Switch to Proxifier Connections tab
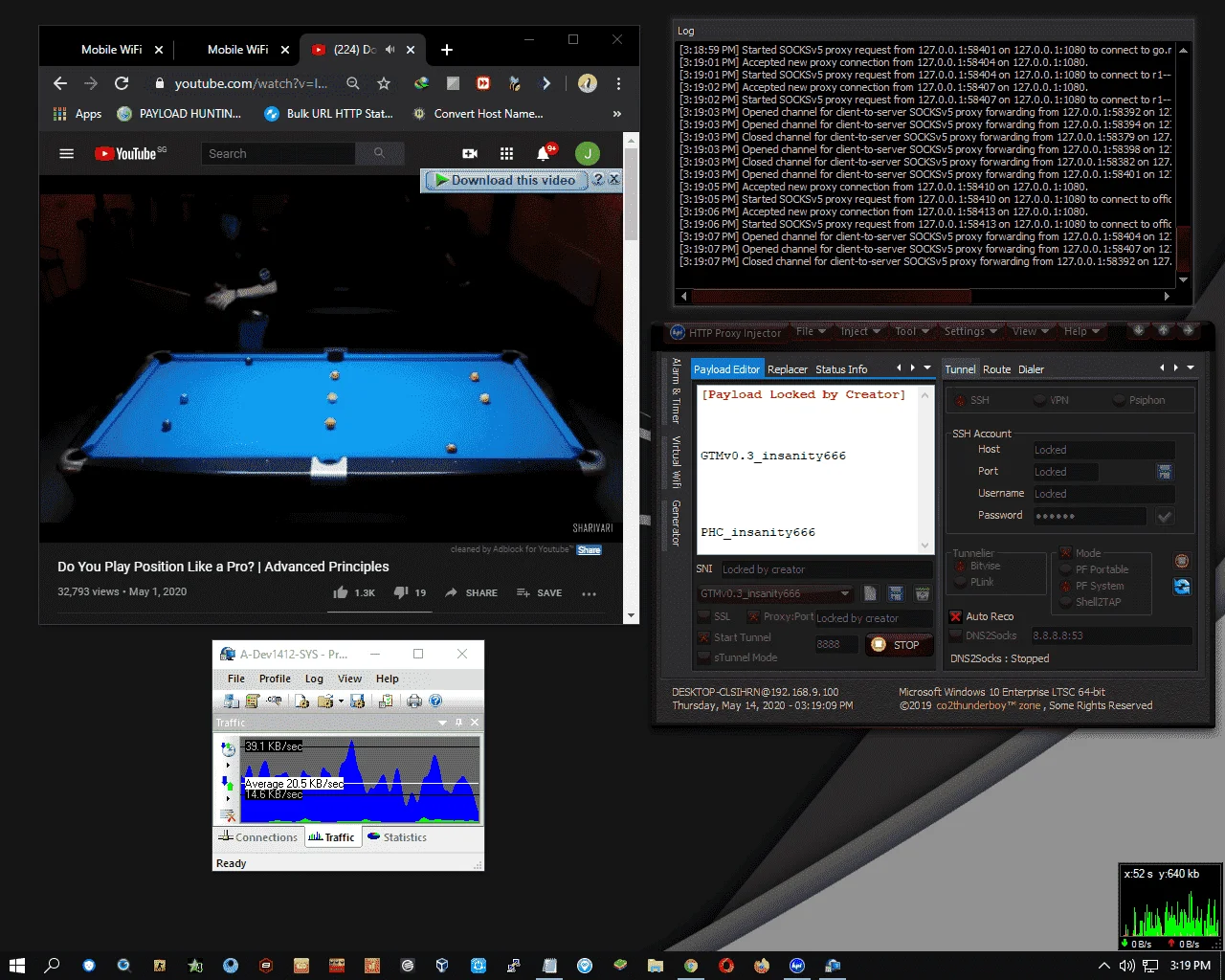This screenshot has width=1225, height=980. [x=257, y=837]
